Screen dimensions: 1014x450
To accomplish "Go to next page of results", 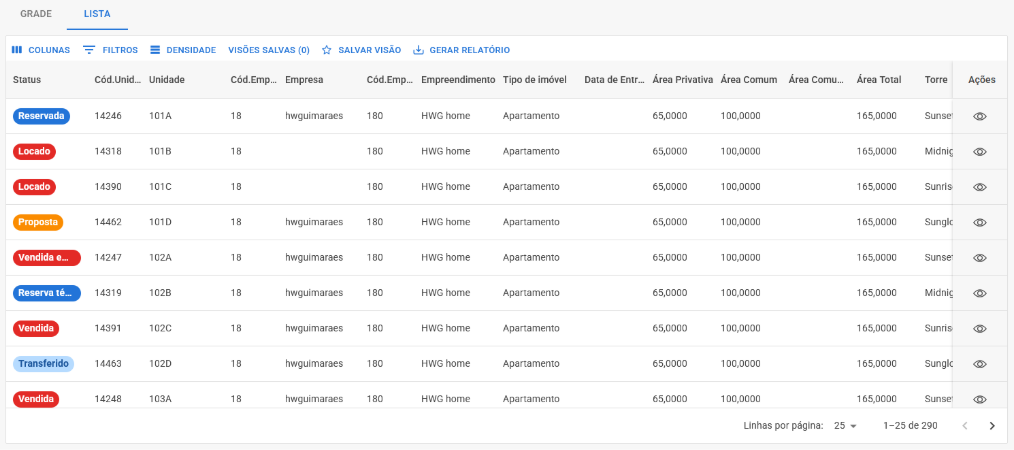I will 992,425.
